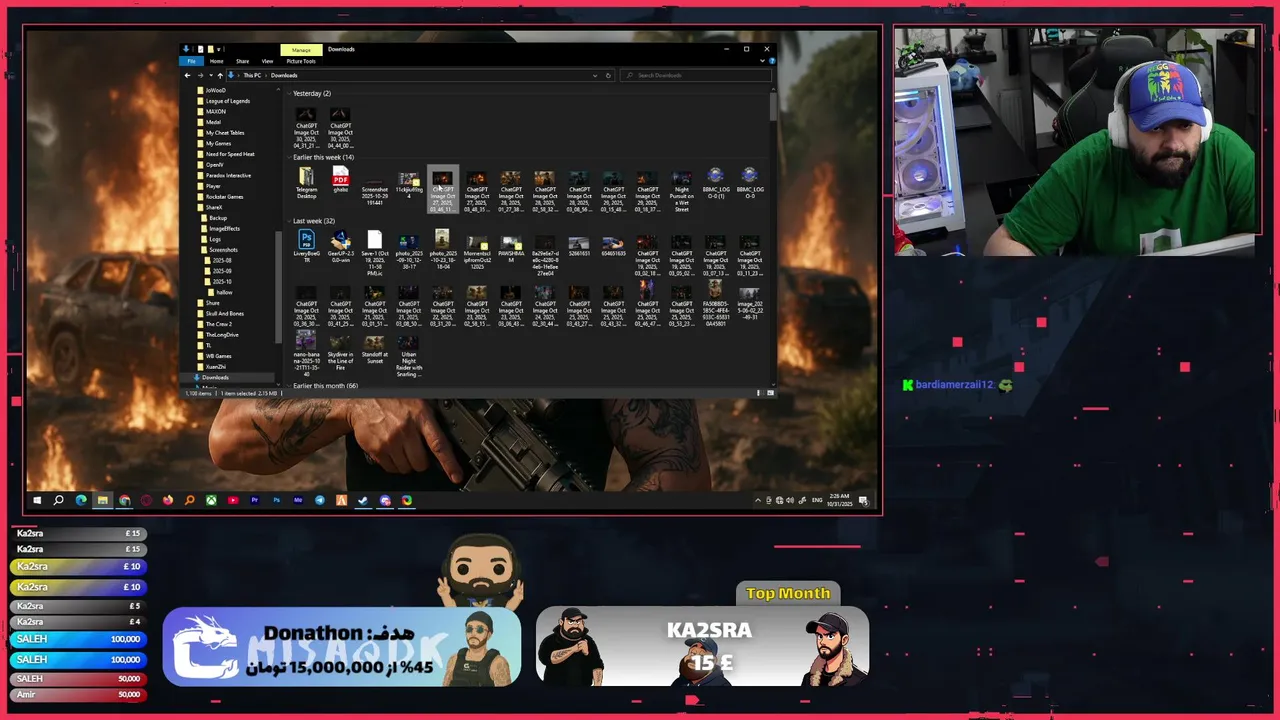
Task: Collapse the Earlier this week (14) group
Action: pyautogui.click(x=289, y=157)
